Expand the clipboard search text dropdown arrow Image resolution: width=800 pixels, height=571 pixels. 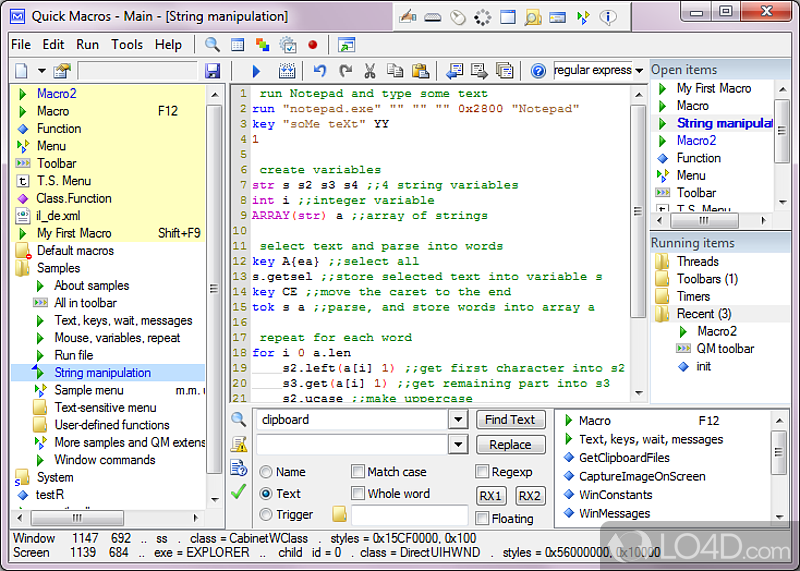[x=458, y=420]
